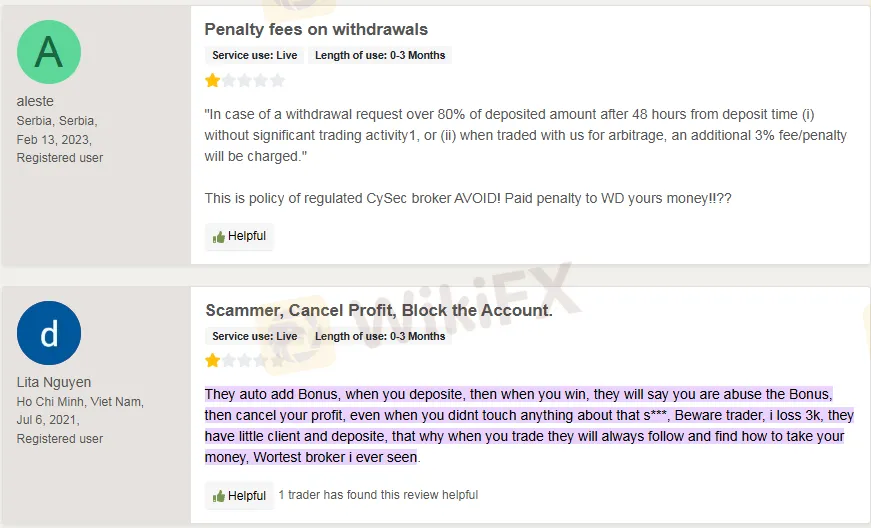Click the fifth star on aleste's rating
Screen dimensions: 871x528
click(277, 80)
